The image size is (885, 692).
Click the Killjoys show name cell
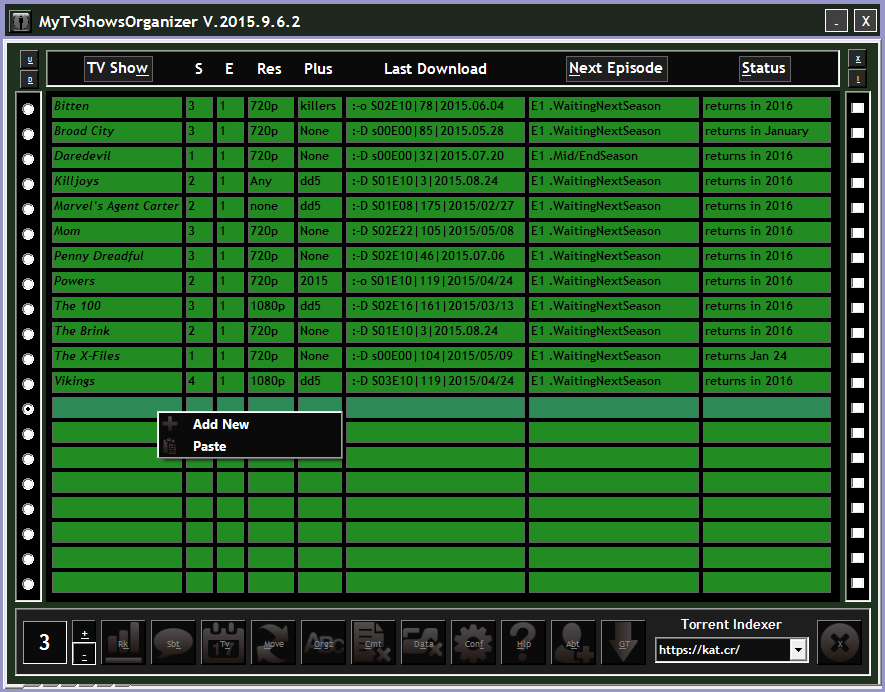(116, 181)
